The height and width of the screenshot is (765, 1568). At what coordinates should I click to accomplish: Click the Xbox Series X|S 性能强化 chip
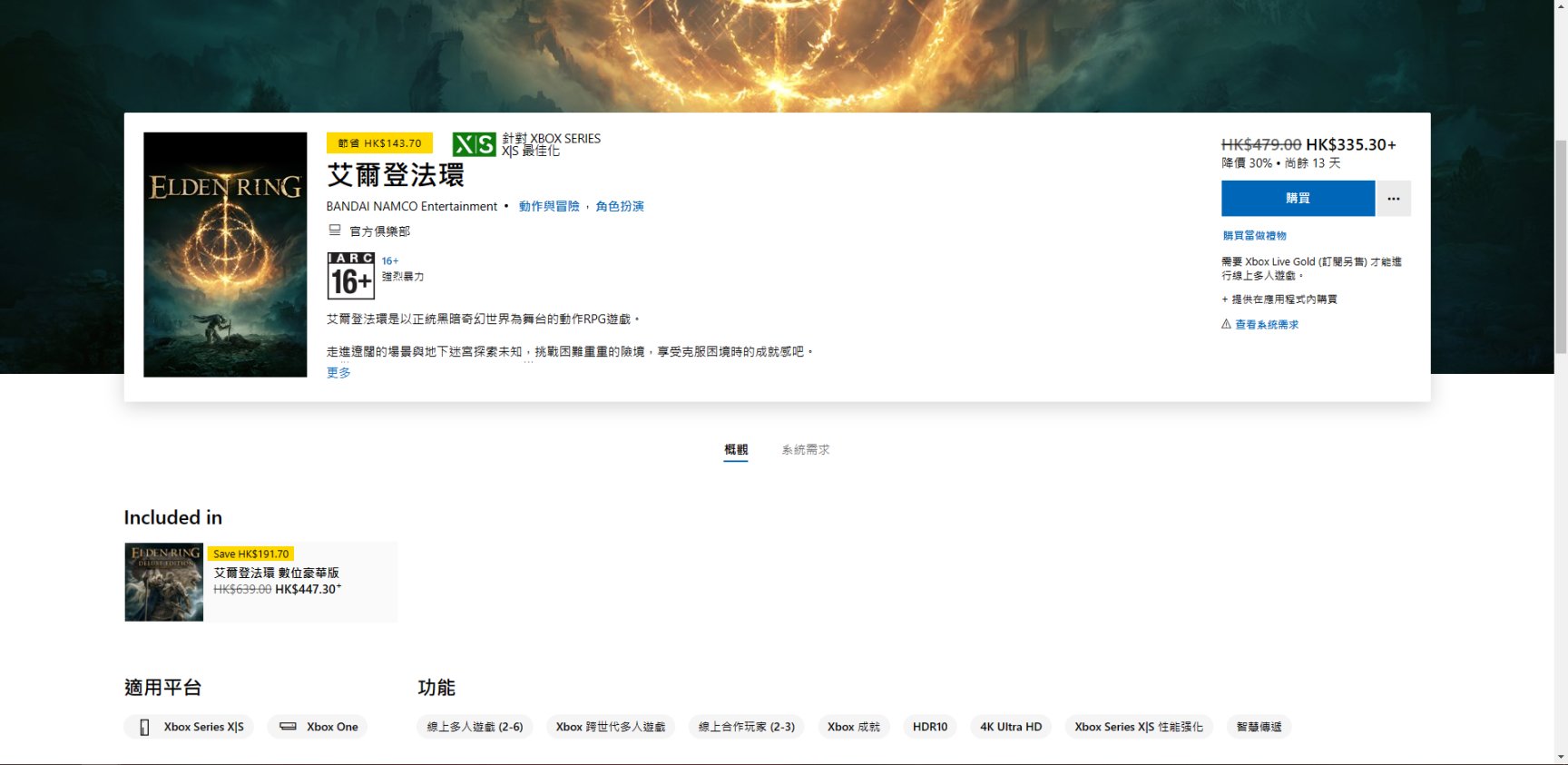click(x=1139, y=727)
